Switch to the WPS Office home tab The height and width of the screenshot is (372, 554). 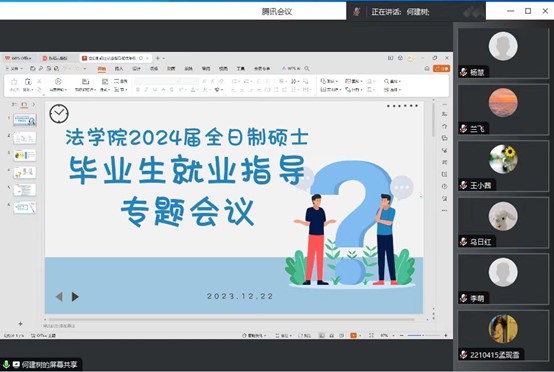click(x=18, y=58)
